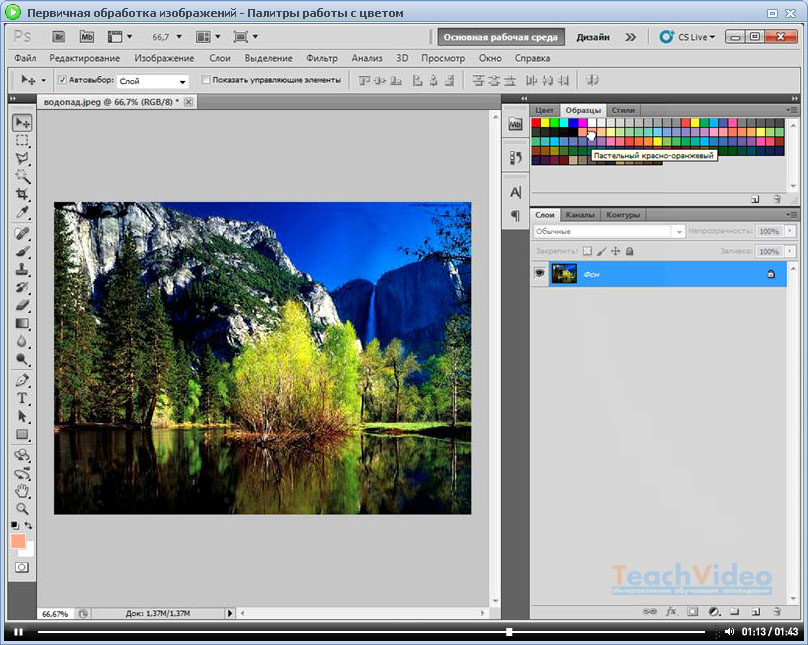Viewport: 808px width, 645px height.
Task: Open the Фильтр menu
Action: pyautogui.click(x=322, y=58)
